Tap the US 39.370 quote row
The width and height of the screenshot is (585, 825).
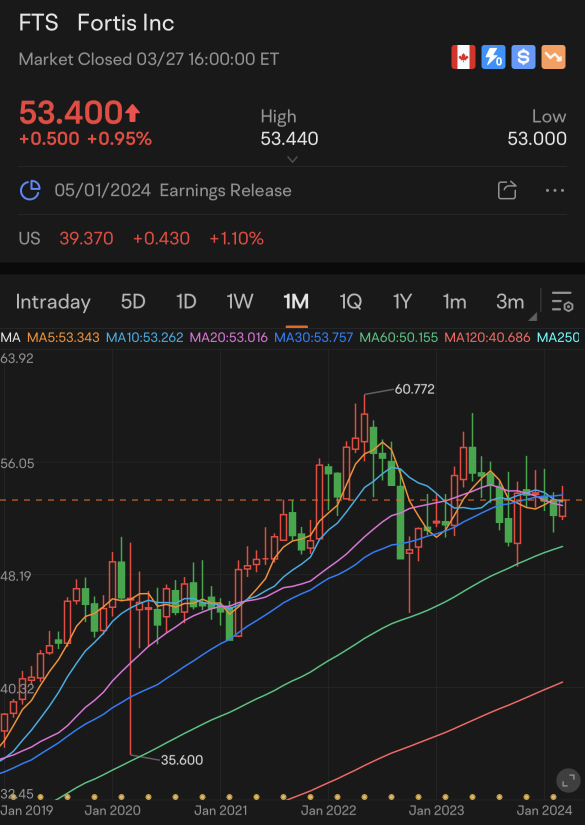[292, 239]
